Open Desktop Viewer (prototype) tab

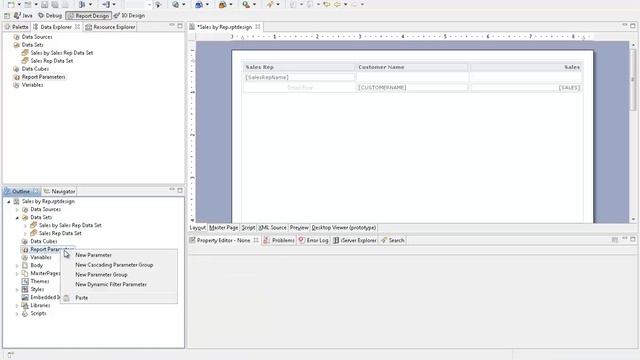pyautogui.click(x=344, y=228)
